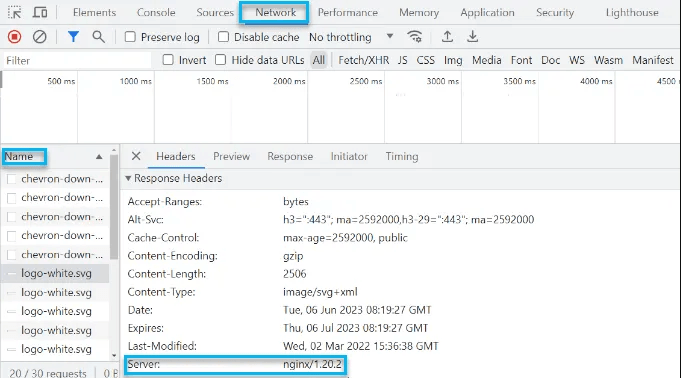The width and height of the screenshot is (681, 378).
Task: Enable Hide data URLs checkbox
Action: coord(221,60)
